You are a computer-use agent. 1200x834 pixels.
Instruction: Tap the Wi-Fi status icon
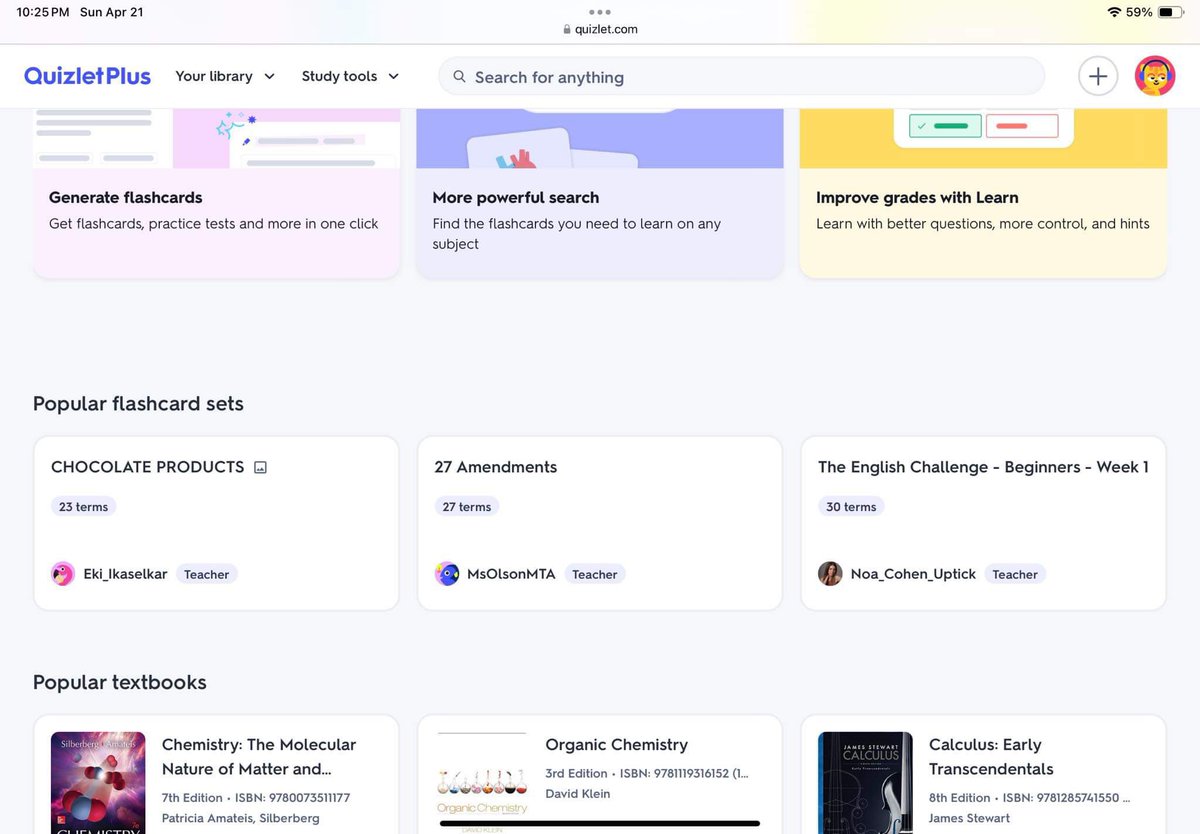coord(1114,12)
